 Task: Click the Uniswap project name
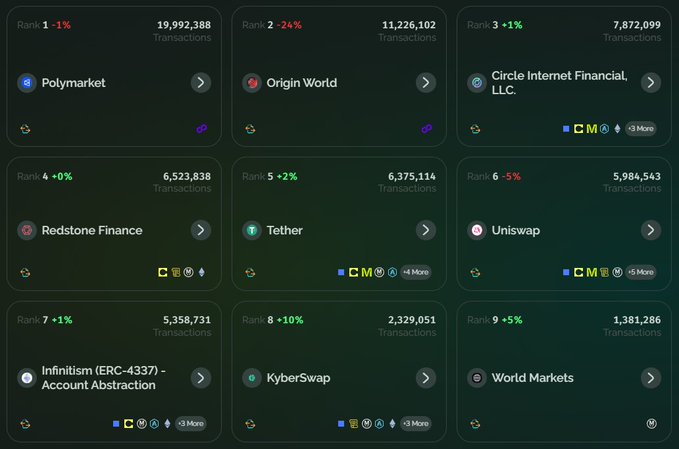click(516, 230)
